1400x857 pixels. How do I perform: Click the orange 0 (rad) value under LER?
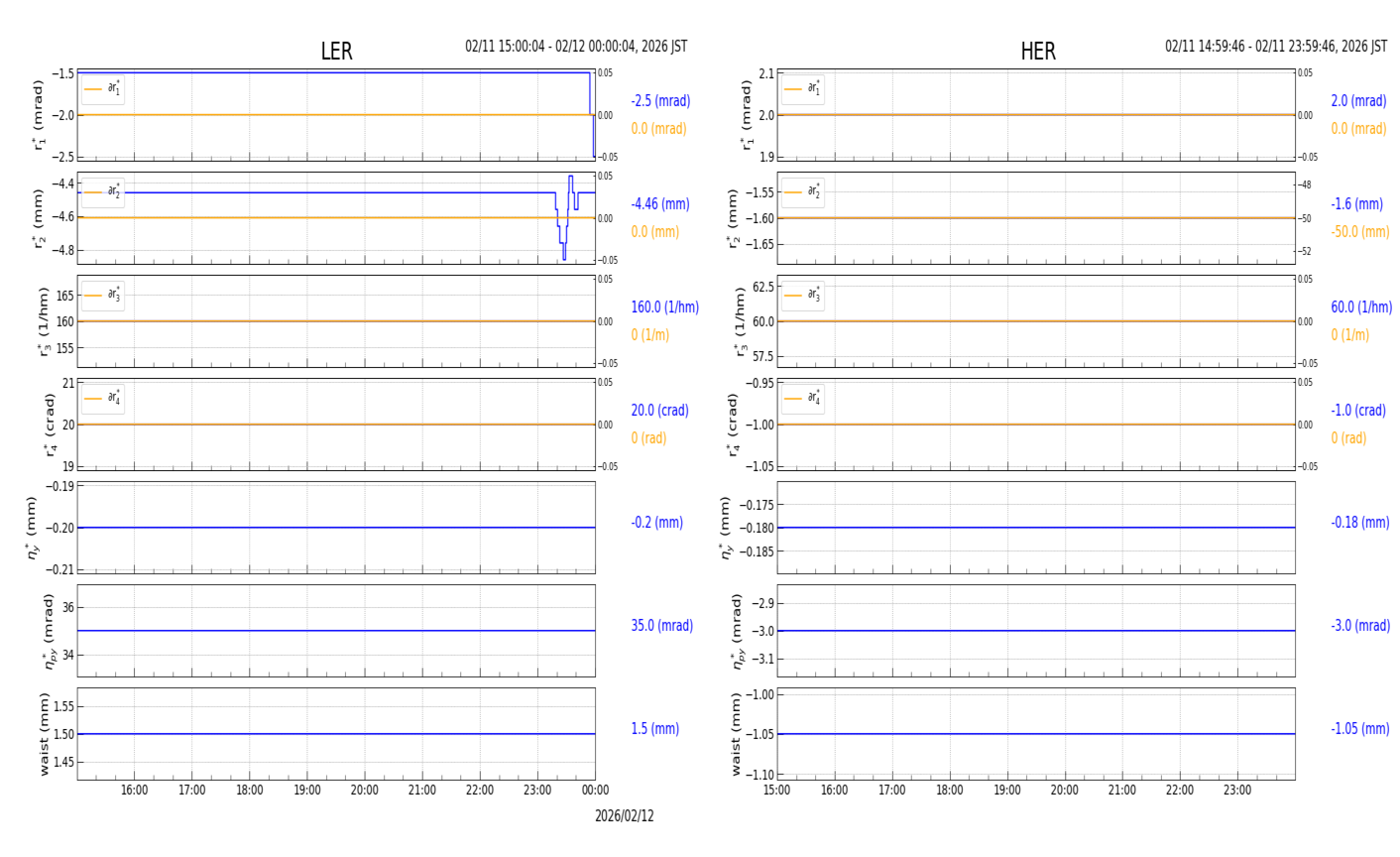pyautogui.click(x=648, y=438)
